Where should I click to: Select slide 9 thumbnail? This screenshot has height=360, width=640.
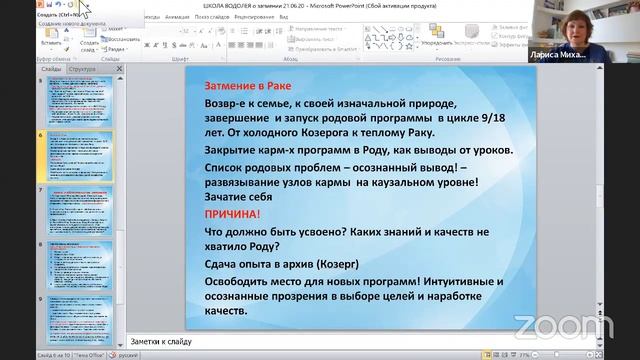pos(80,320)
